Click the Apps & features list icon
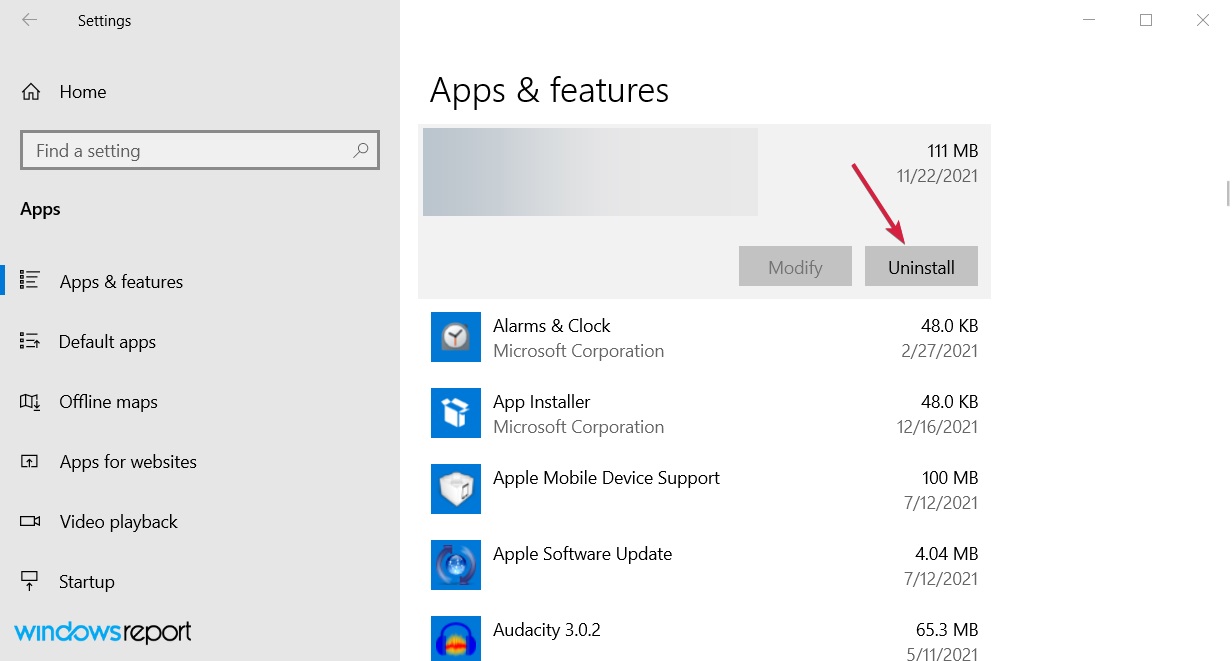1232x661 pixels. (x=29, y=281)
